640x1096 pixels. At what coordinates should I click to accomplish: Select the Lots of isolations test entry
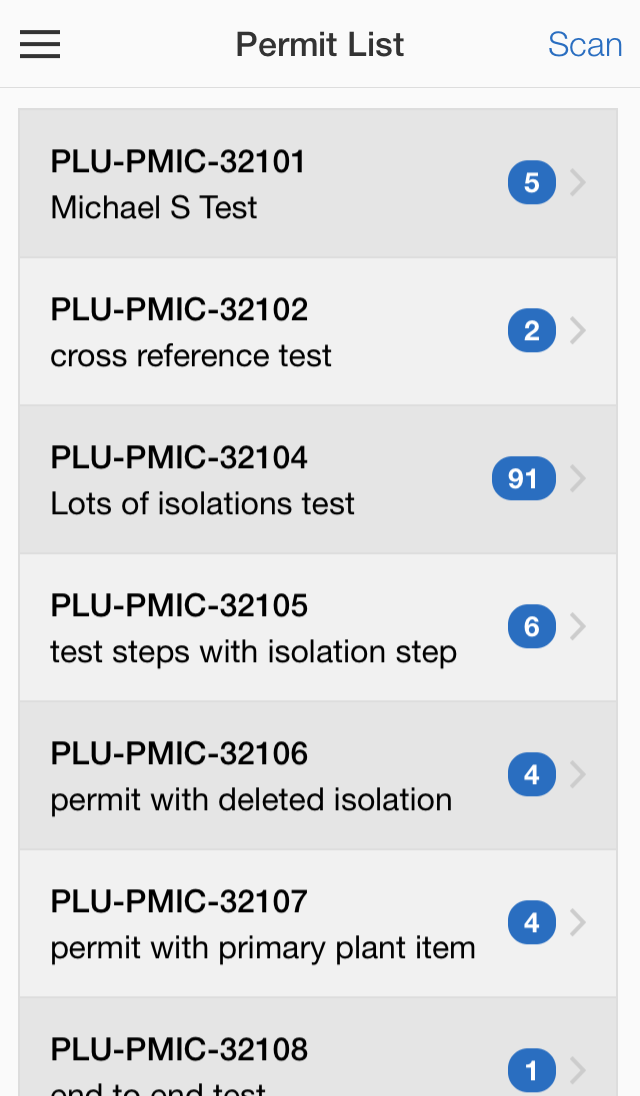coord(318,480)
